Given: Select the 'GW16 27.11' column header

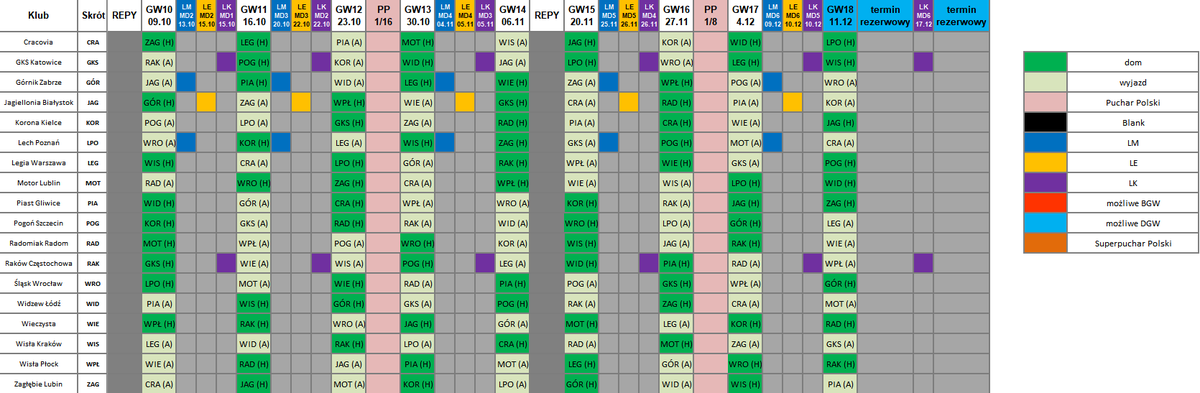Looking at the screenshot, I should pos(676,16).
